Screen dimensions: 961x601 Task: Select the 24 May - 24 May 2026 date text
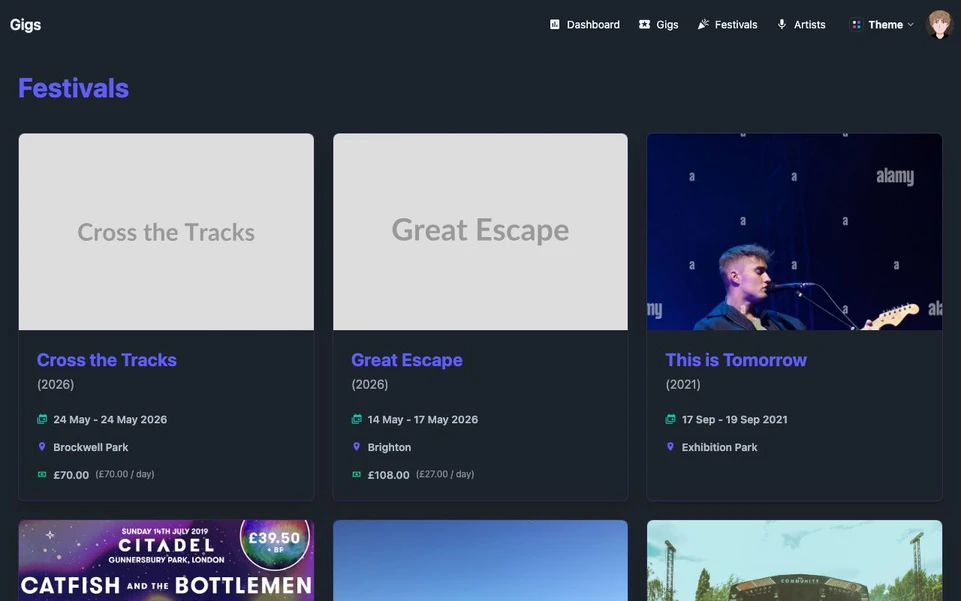pos(110,420)
